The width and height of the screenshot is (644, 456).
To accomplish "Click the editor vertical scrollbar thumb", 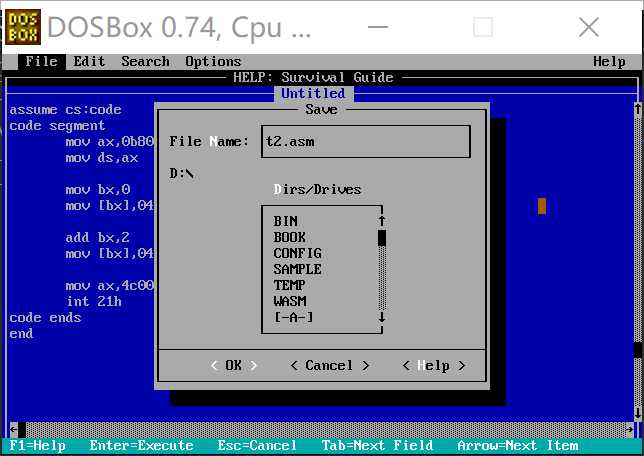I will [x=638, y=350].
